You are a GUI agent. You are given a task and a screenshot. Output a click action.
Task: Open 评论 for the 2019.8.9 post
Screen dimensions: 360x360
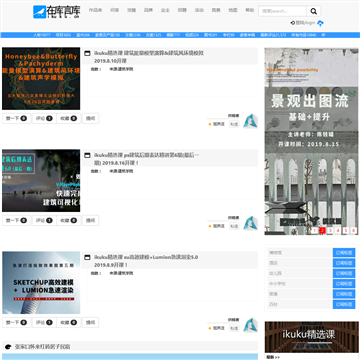(44, 322)
